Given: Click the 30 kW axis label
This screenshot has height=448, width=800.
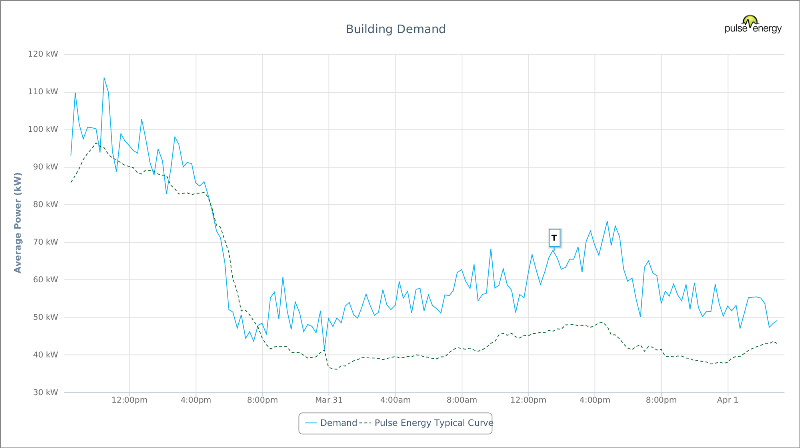Looking at the screenshot, I should 45,392.
